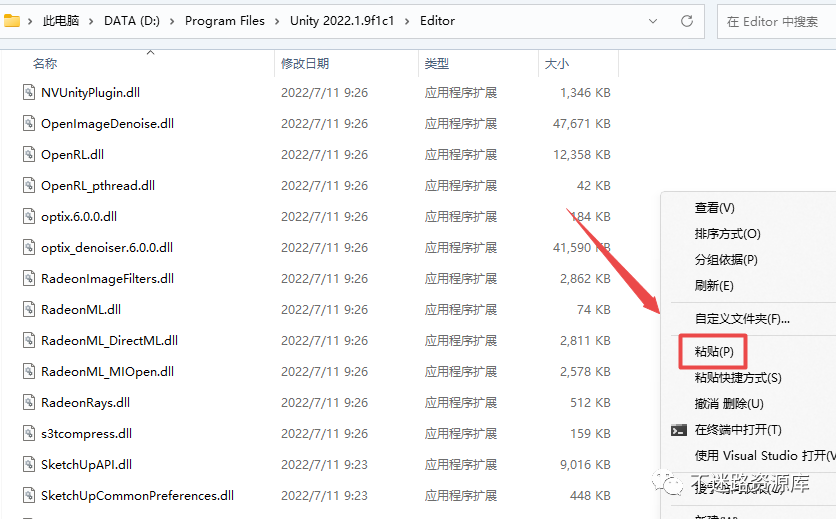Select the file name s3tcompress.dll

[86, 433]
